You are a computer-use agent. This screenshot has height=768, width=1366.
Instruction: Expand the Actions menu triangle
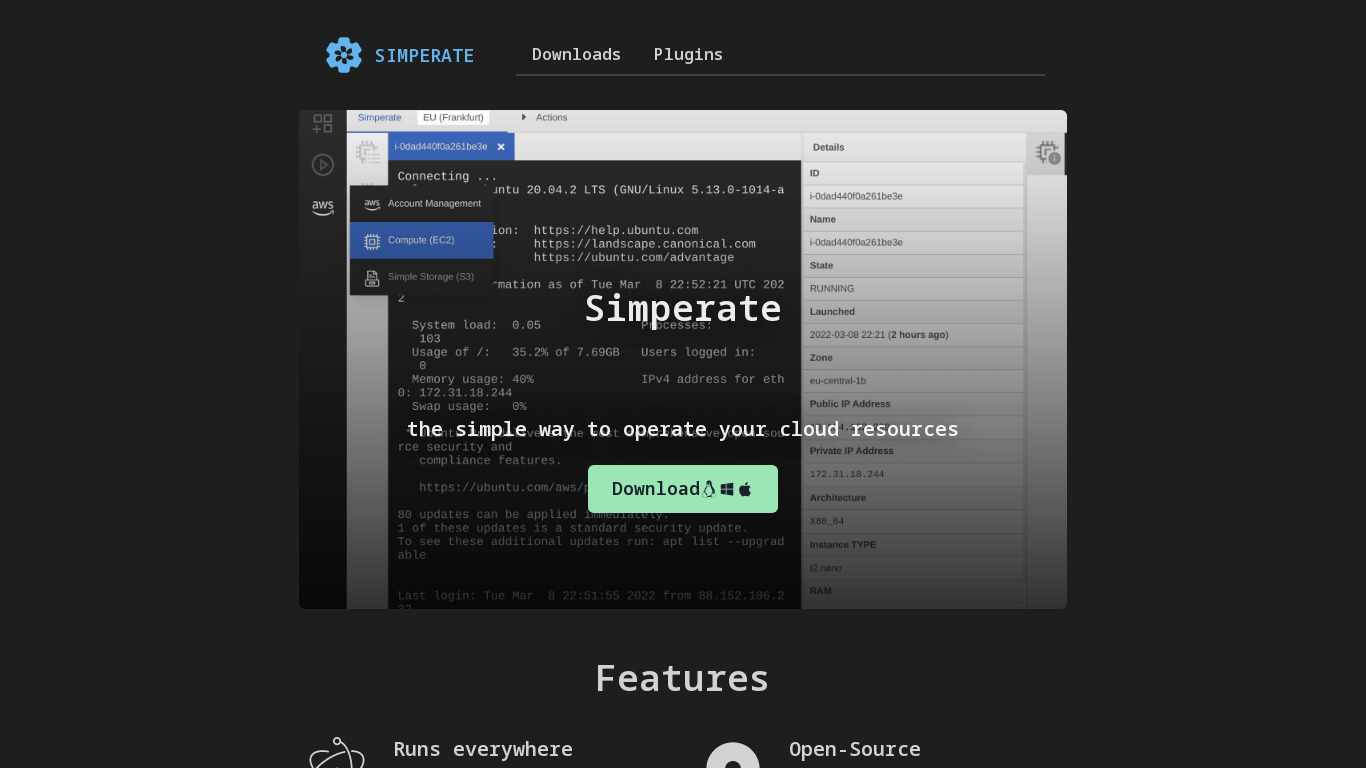[524, 118]
